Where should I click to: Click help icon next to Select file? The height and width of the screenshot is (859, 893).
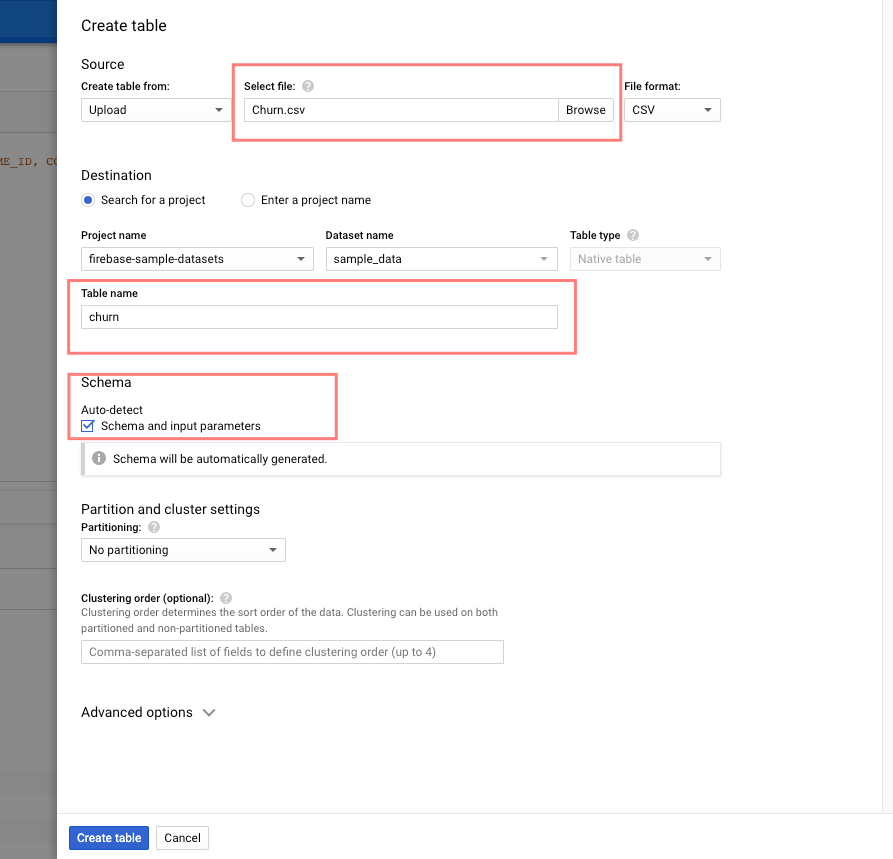(x=308, y=87)
